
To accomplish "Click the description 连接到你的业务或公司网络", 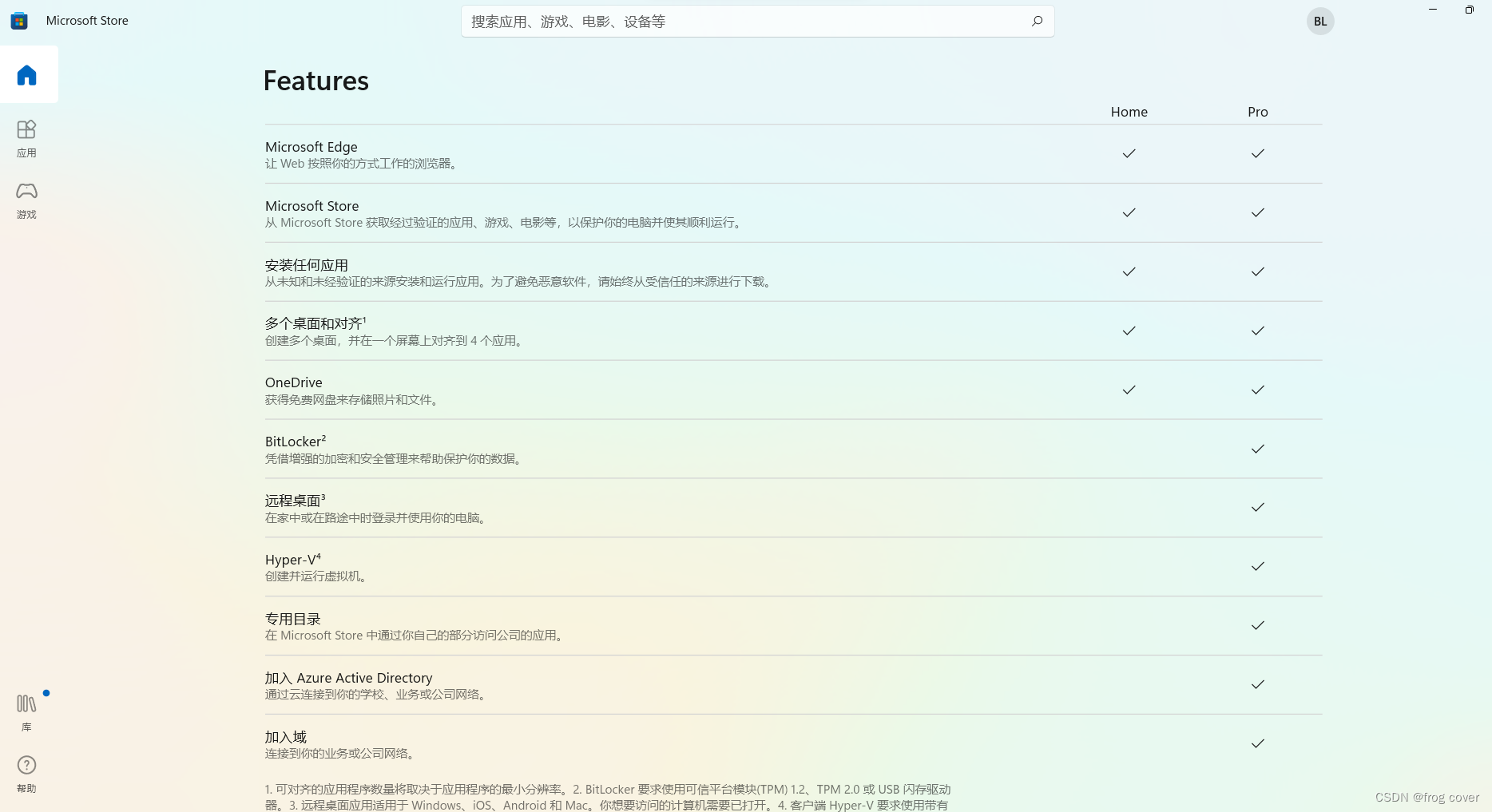I will [x=342, y=754].
